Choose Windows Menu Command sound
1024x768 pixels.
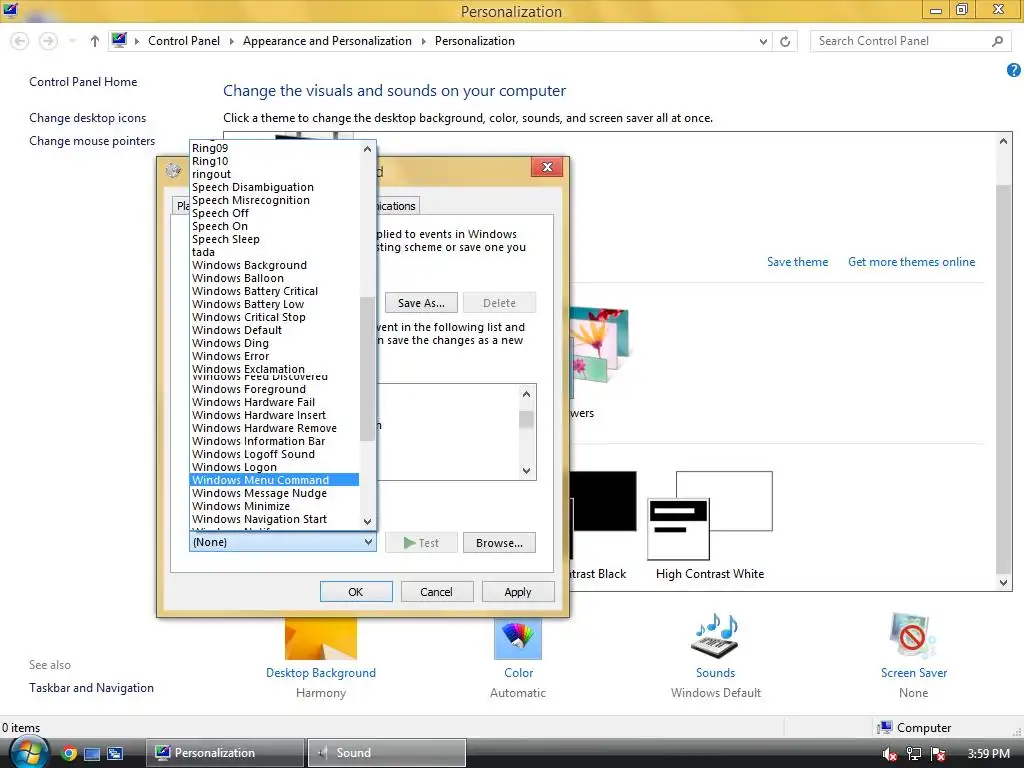[x=274, y=480]
